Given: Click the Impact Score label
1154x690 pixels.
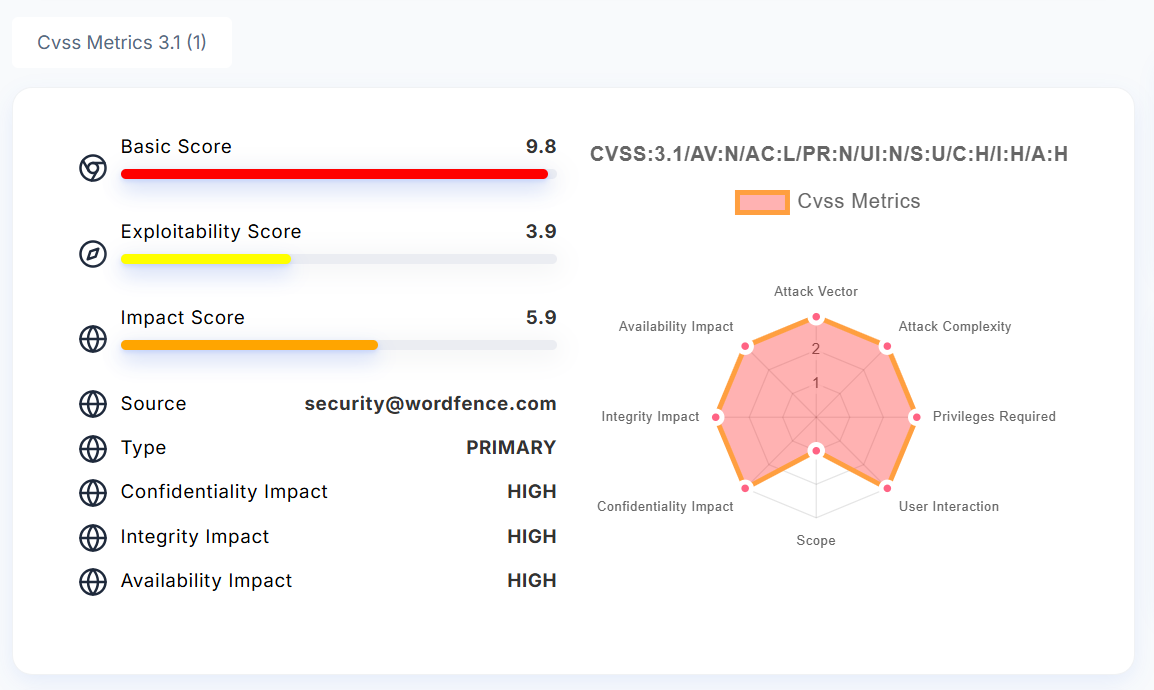Looking at the screenshot, I should point(183,318).
